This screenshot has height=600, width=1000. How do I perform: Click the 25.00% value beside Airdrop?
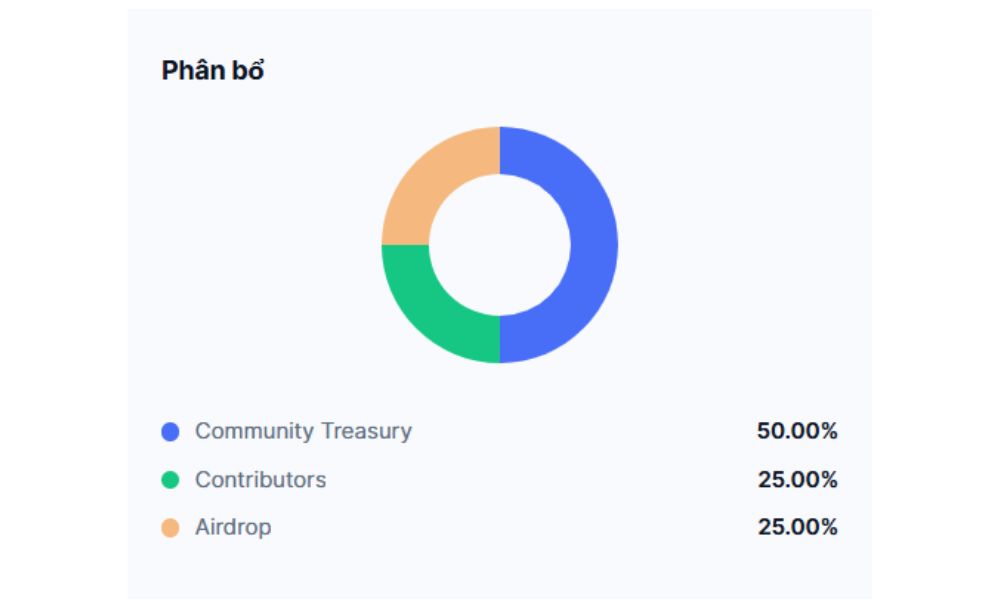[x=797, y=527]
